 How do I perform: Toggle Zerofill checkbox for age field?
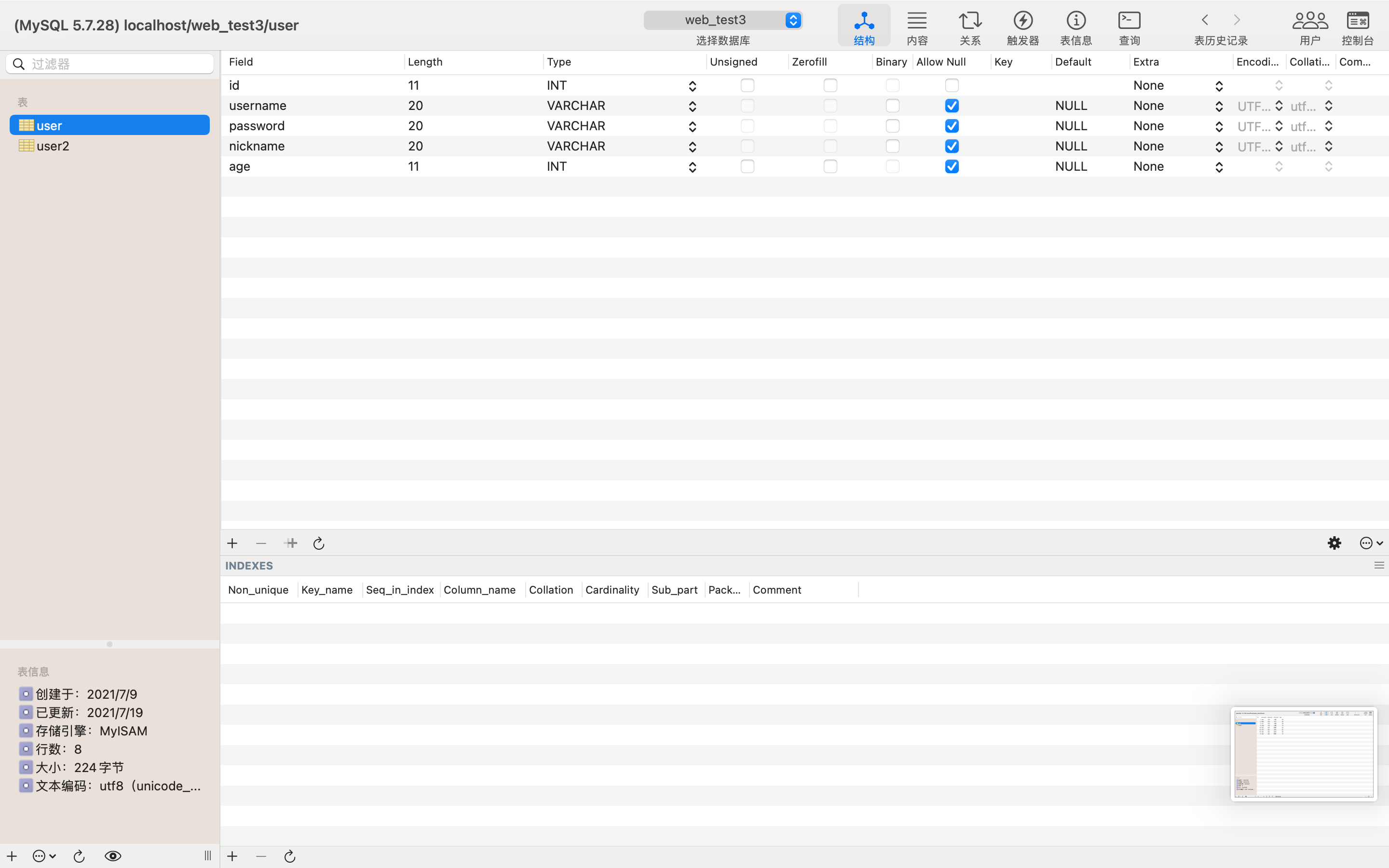pos(830,166)
